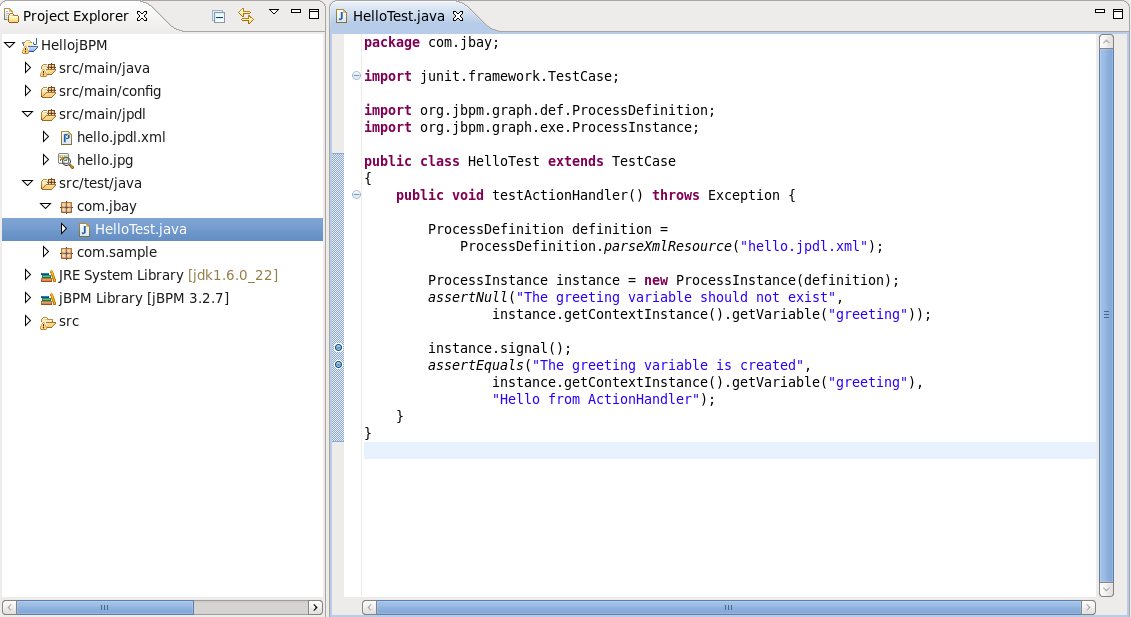Collapse the src/main/jpdl folder

click(27, 114)
